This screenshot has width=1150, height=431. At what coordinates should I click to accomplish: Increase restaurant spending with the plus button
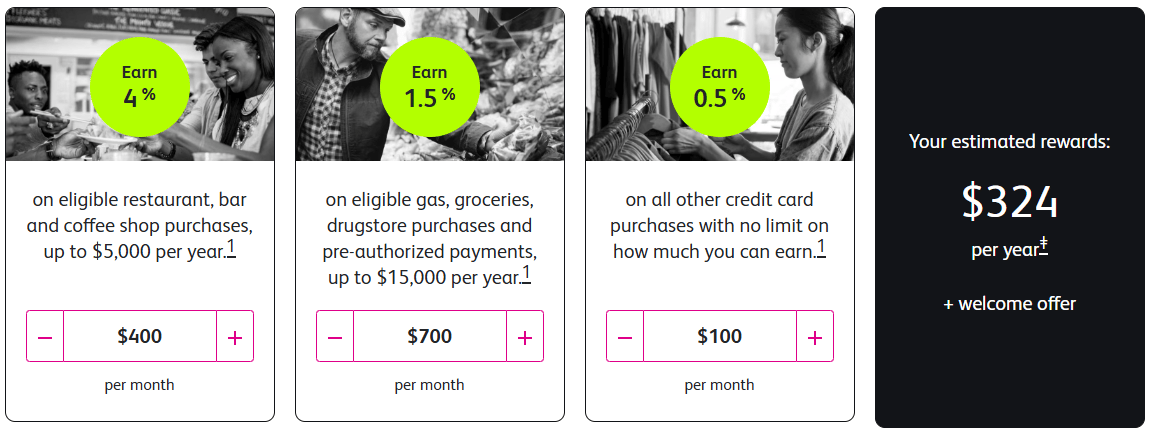coord(235,336)
